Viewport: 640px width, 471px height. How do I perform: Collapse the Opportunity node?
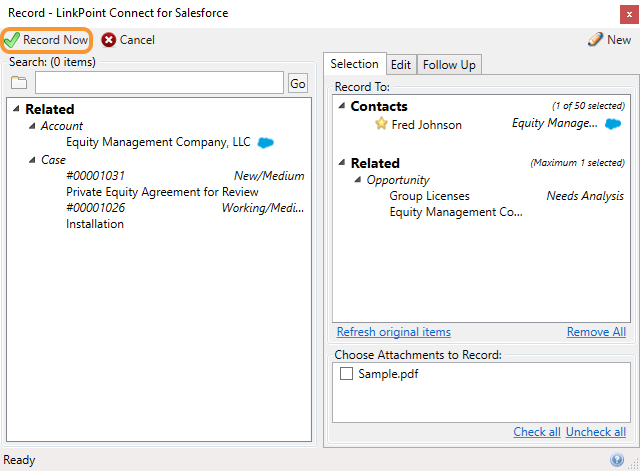(358, 180)
